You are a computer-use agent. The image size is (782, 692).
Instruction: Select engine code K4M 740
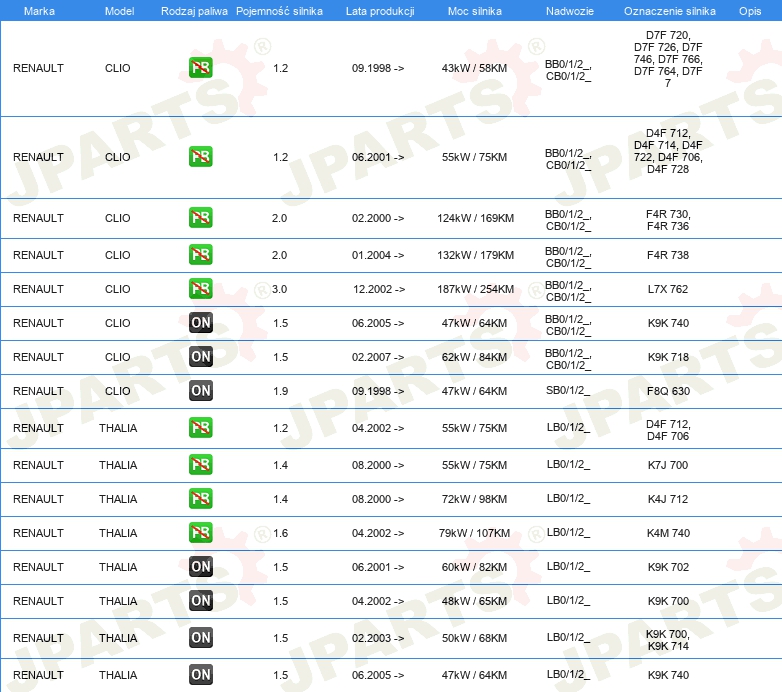pos(668,533)
